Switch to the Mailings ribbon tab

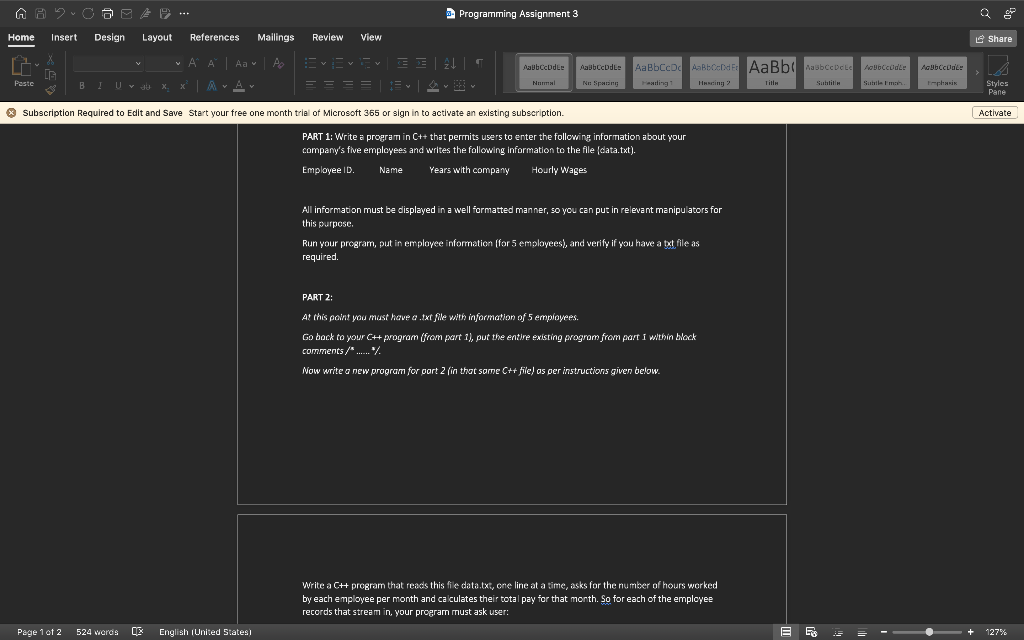click(275, 37)
